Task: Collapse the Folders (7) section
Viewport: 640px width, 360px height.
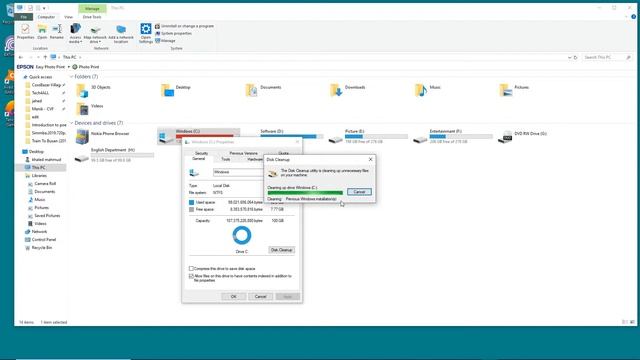Action: (71, 77)
